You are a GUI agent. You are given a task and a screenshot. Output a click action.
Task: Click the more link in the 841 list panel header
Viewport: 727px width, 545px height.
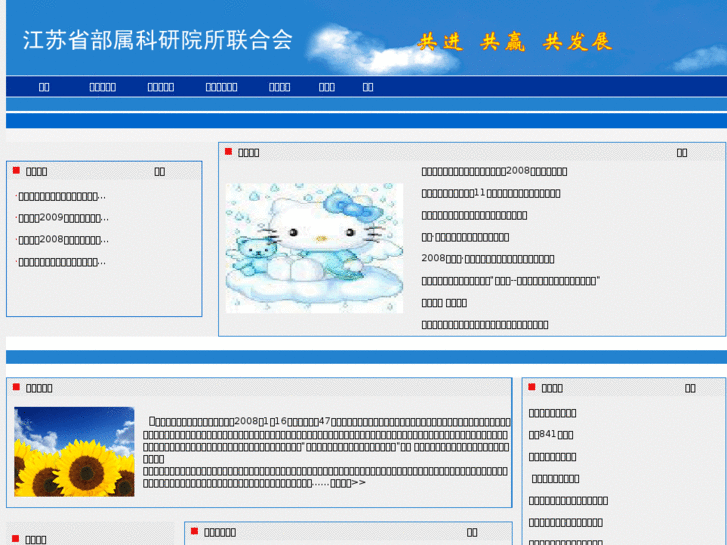690,388
